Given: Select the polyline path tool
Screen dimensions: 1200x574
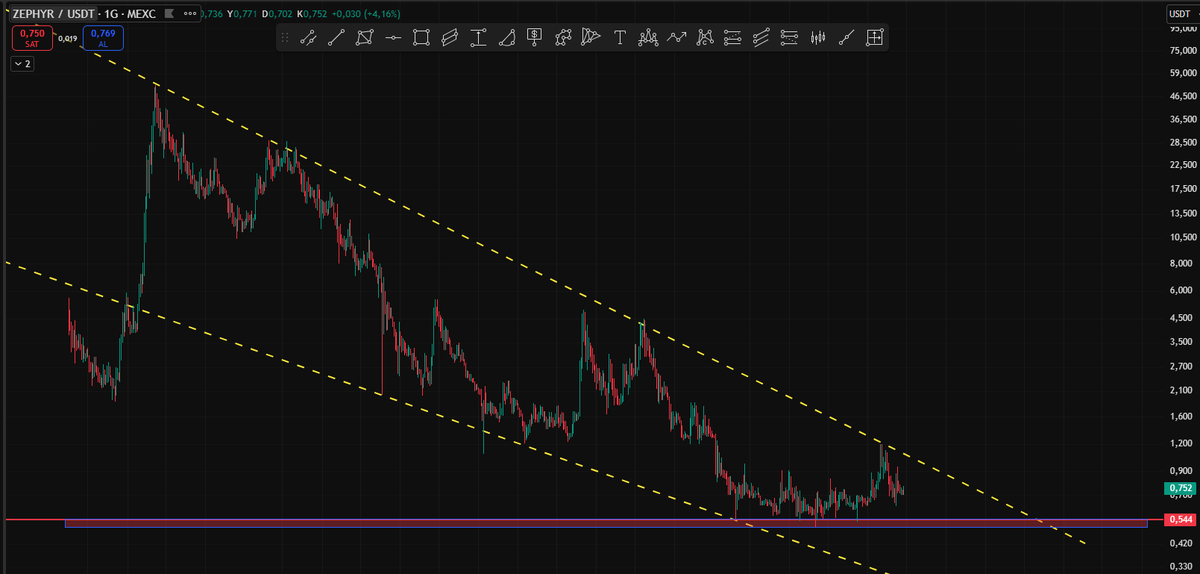Looking at the screenshot, I should pos(563,38).
